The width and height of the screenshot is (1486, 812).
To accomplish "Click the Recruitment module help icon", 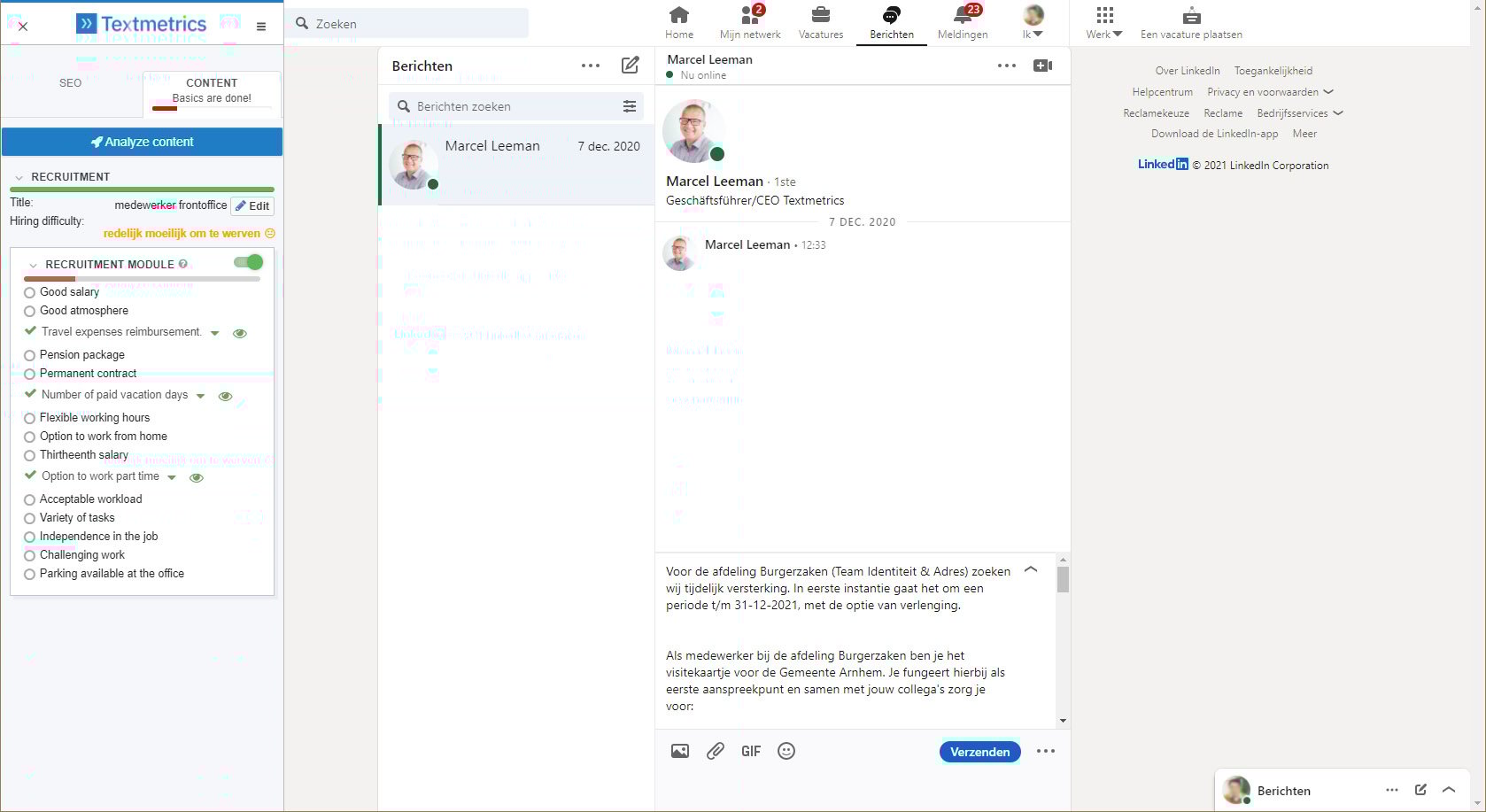I will [183, 264].
